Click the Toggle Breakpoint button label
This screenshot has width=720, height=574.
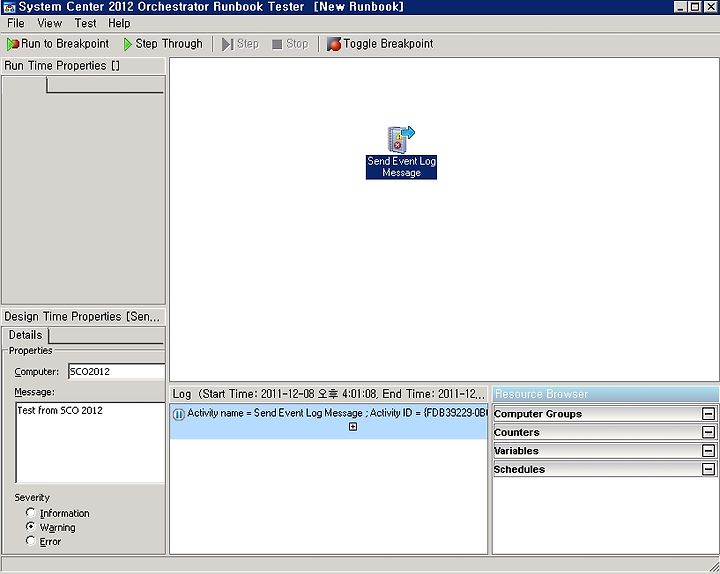[388, 44]
